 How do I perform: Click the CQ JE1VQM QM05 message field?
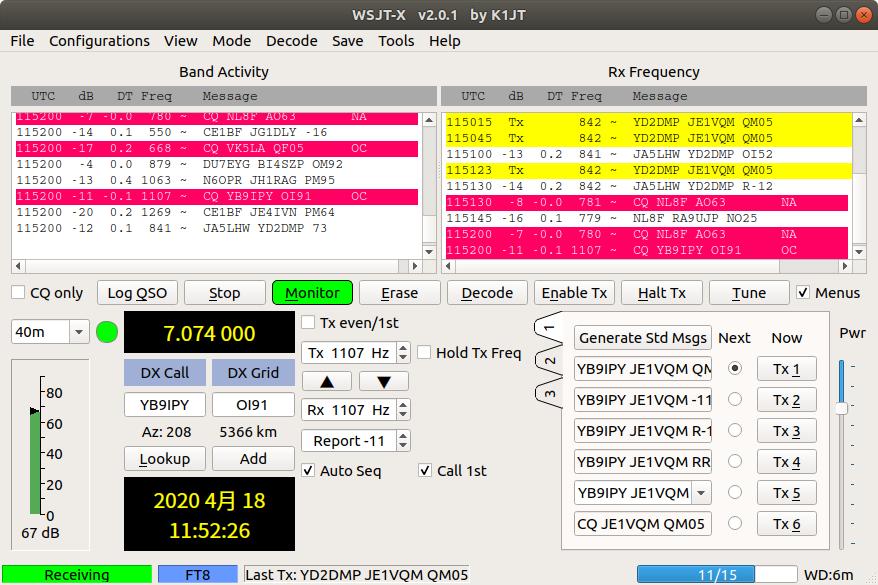643,524
